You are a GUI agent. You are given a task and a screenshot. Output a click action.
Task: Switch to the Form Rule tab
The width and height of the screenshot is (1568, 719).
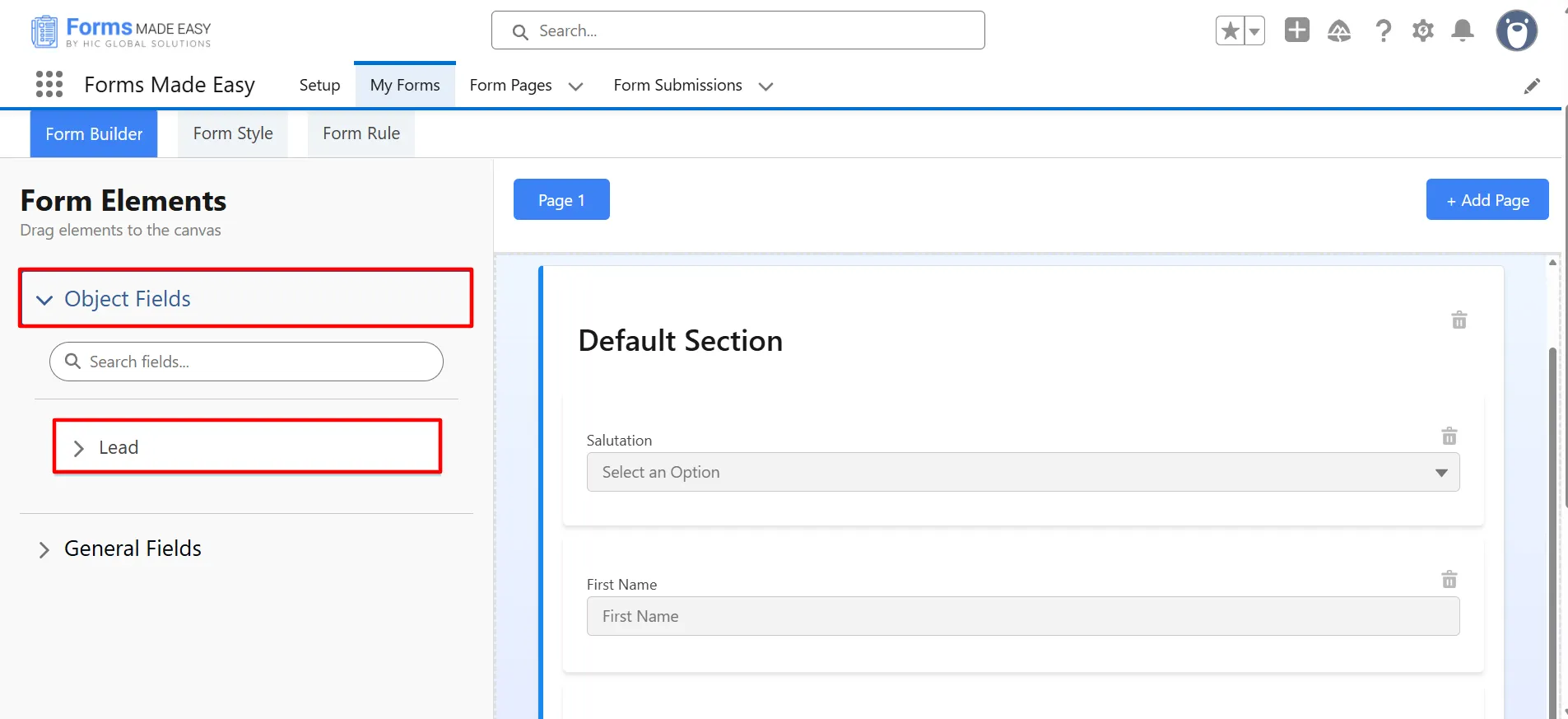[x=361, y=133]
